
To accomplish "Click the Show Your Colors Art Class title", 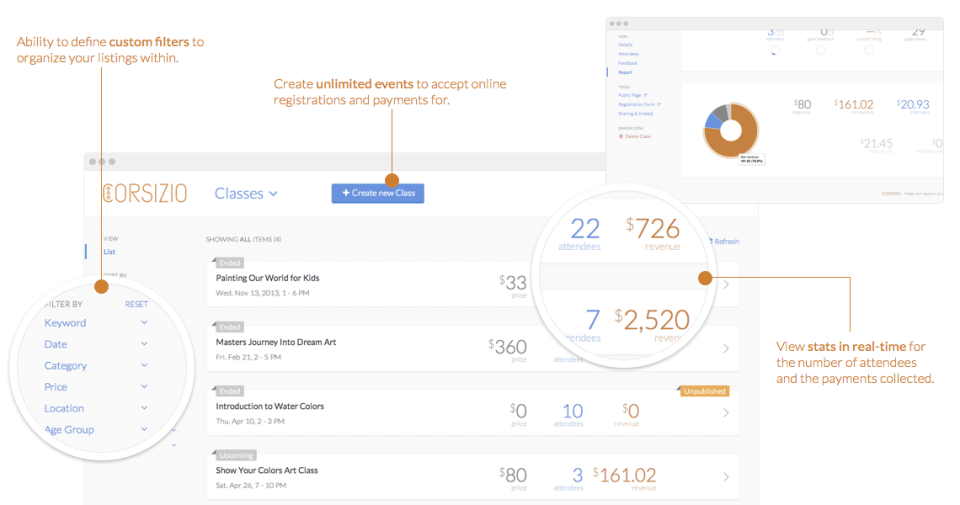I will 266,471.
